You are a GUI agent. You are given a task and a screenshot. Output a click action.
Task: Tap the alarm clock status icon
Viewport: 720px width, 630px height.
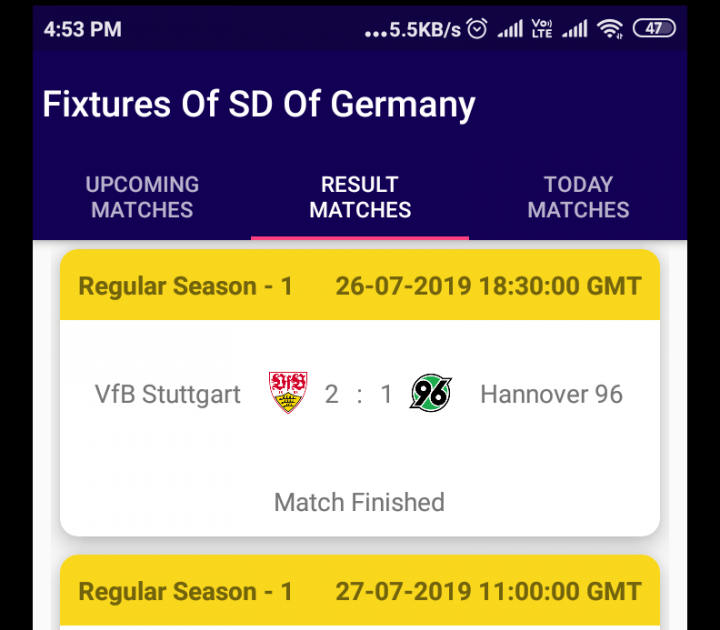[x=477, y=29]
